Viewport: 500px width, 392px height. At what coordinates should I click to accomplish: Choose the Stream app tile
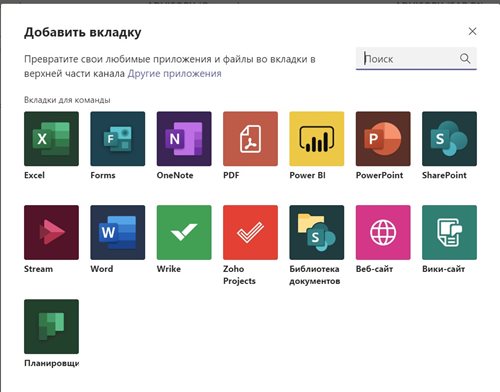(x=51, y=232)
